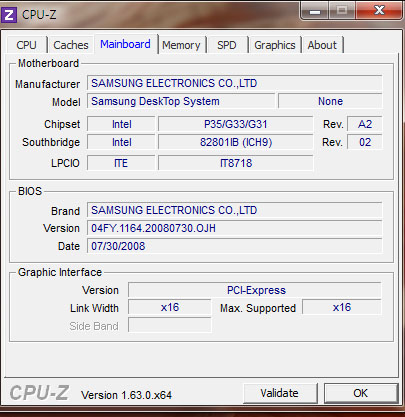Open the SPD tab
The image size is (405, 417).
tap(227, 45)
